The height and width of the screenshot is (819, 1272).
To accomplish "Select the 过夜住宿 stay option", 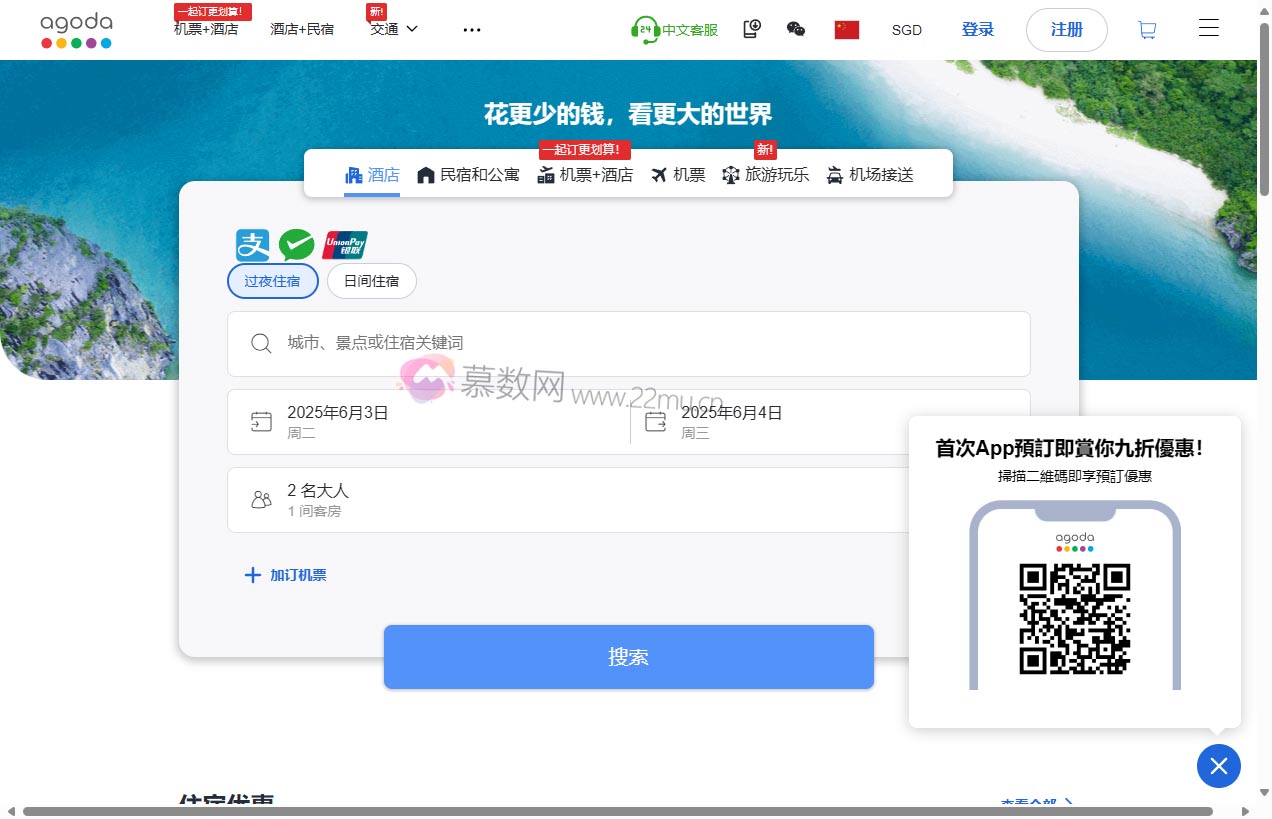I will (x=272, y=281).
